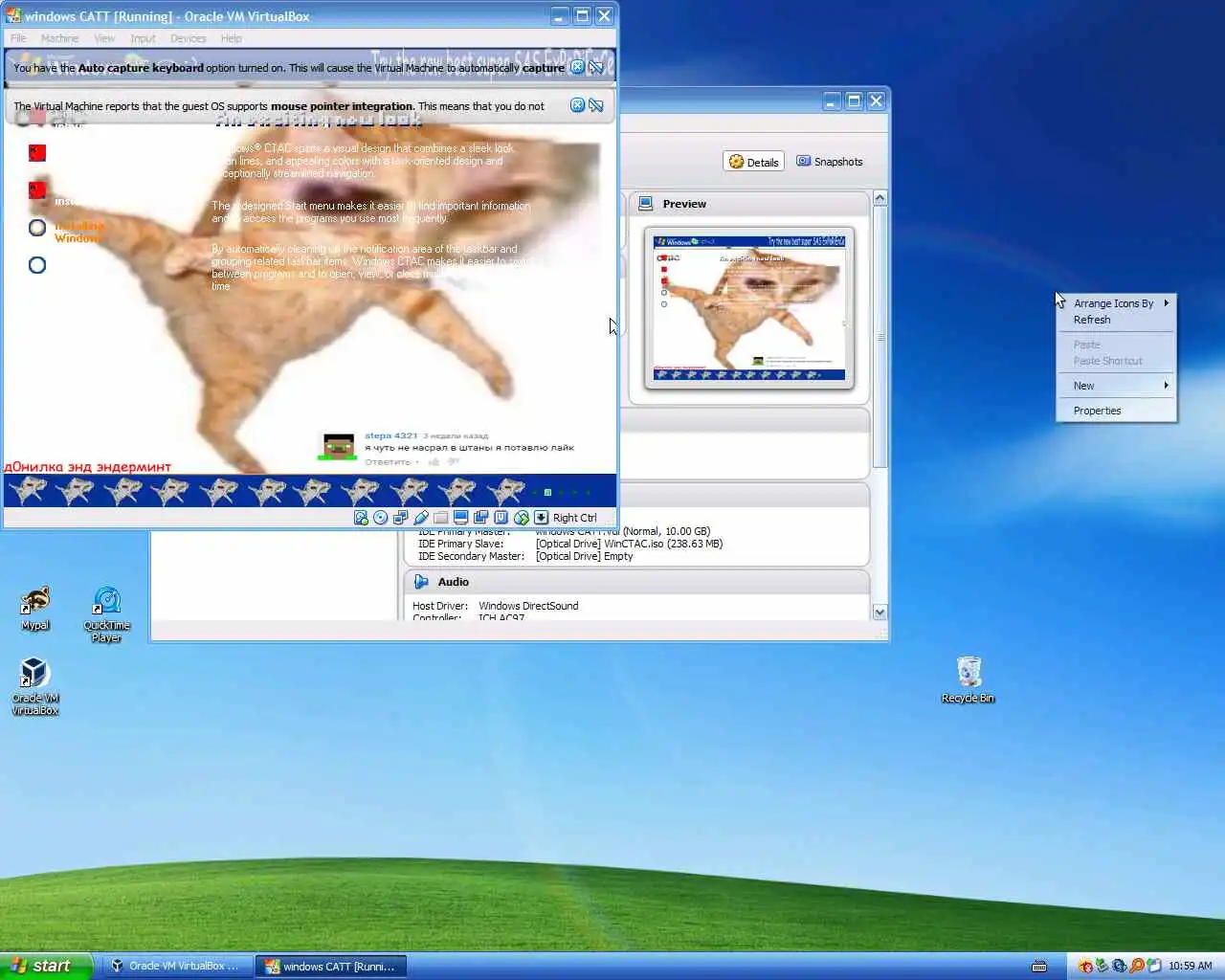This screenshot has width=1225, height=980.
Task: Dismiss the Auto capture keyboard notification
Action: pyautogui.click(x=577, y=67)
